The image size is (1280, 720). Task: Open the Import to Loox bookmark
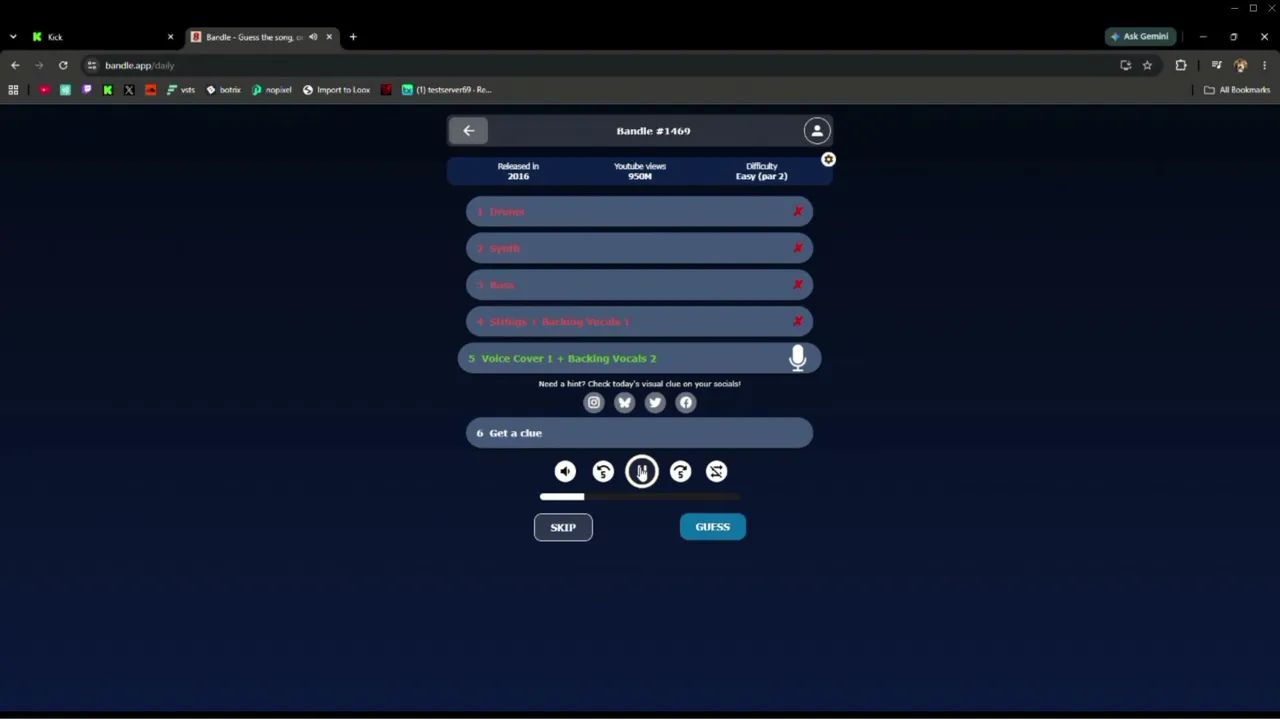336,90
